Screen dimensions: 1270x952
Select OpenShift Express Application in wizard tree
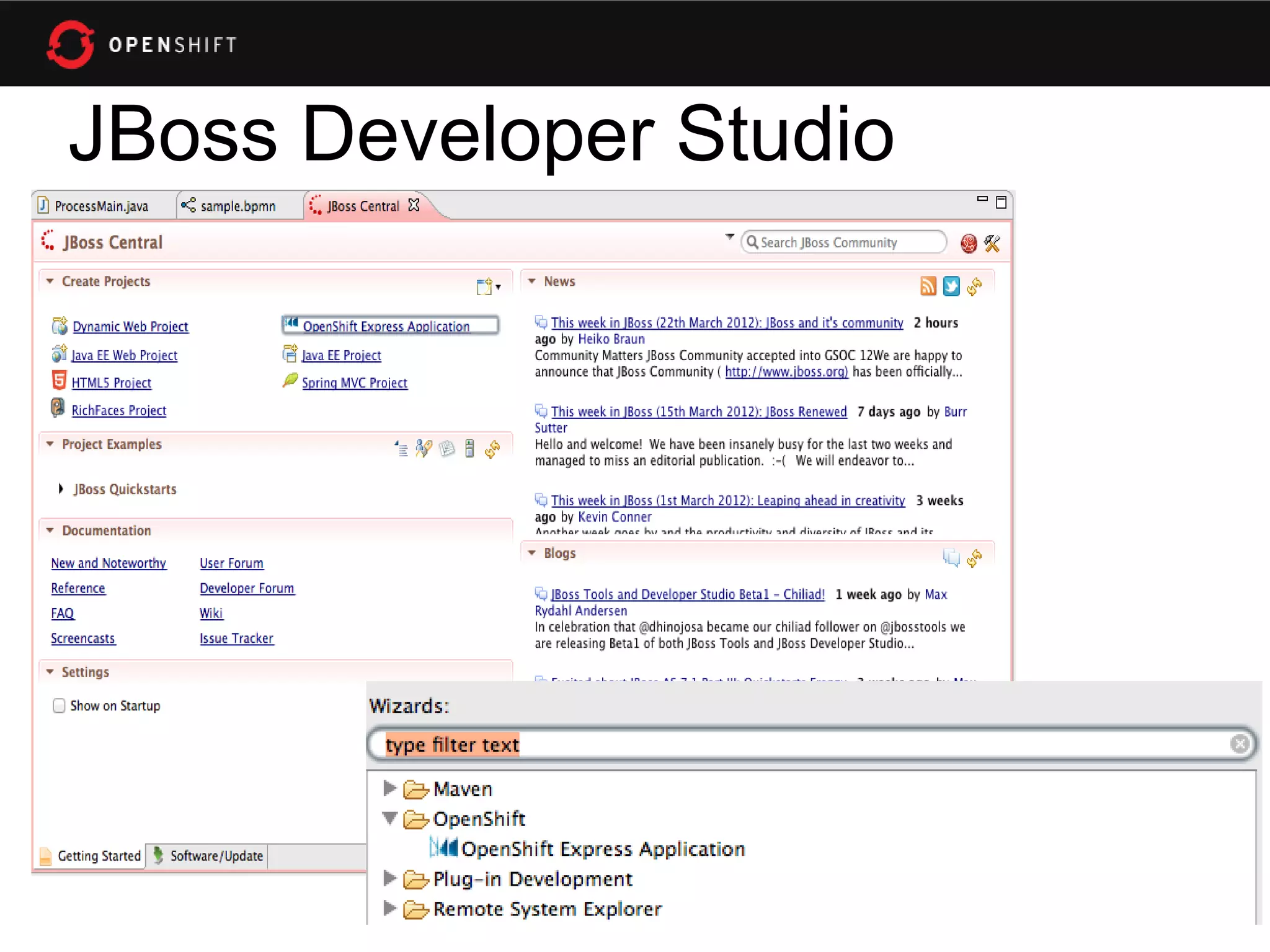[603, 848]
